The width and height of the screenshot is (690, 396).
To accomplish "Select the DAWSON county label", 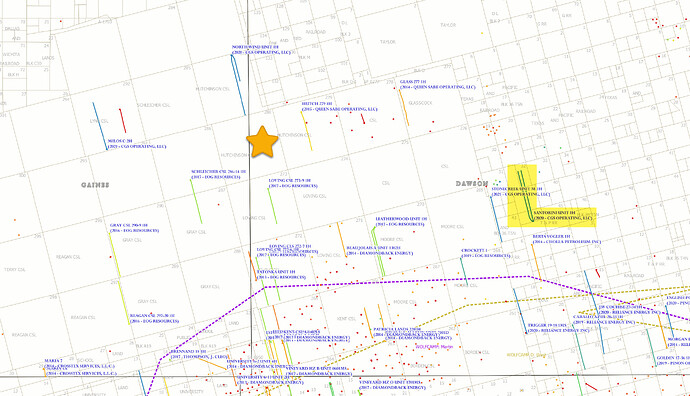I will [x=472, y=183].
